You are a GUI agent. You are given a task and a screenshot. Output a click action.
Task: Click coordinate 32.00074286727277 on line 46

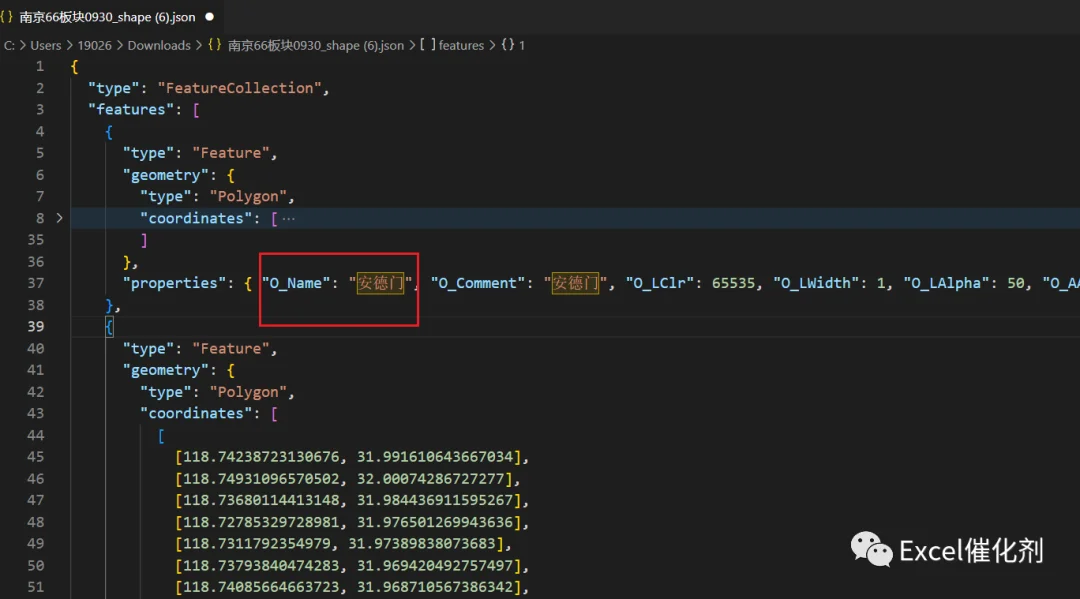430,479
